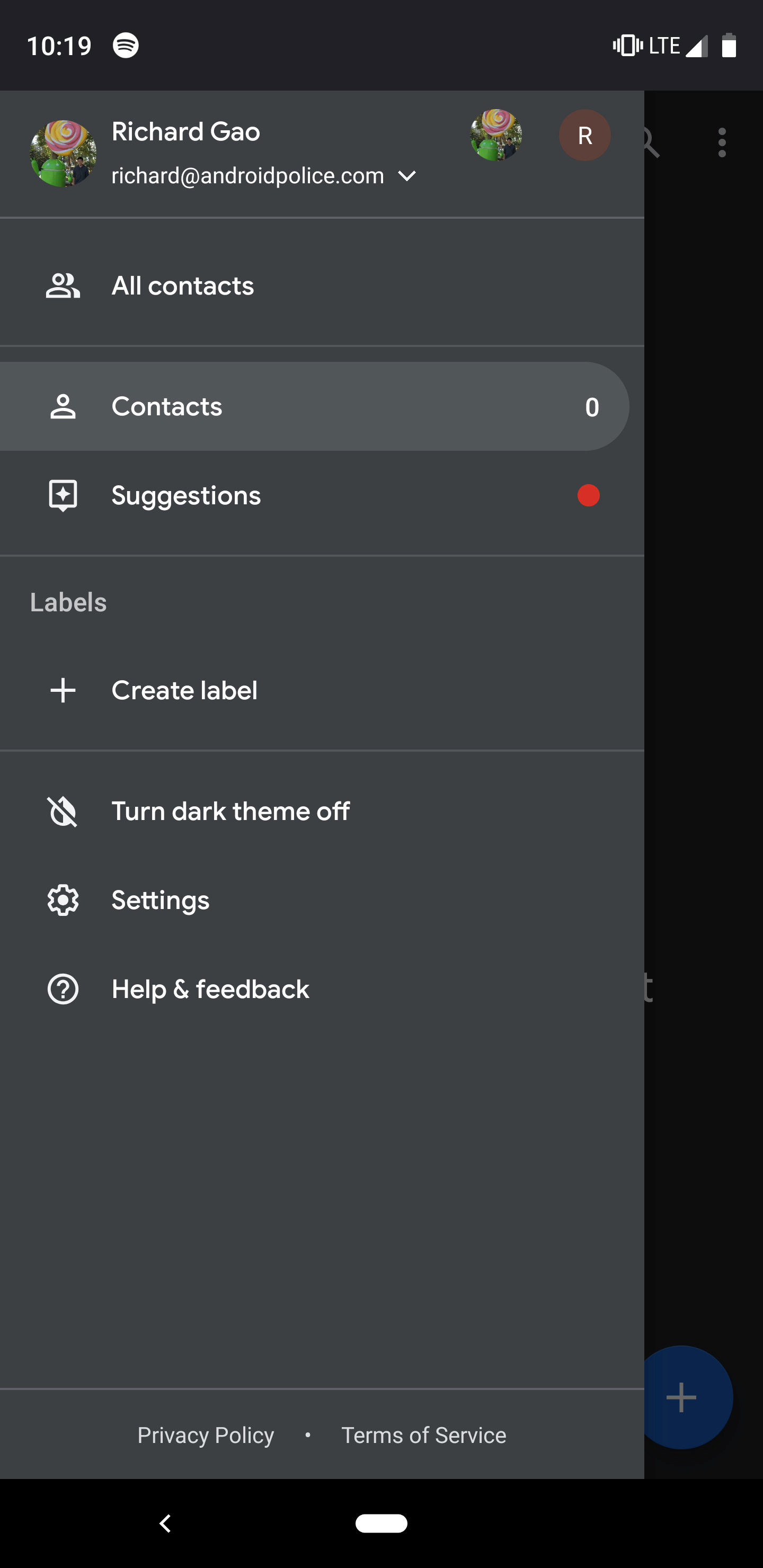Select the Contacts menu item
This screenshot has height=1568, width=763.
167,407
